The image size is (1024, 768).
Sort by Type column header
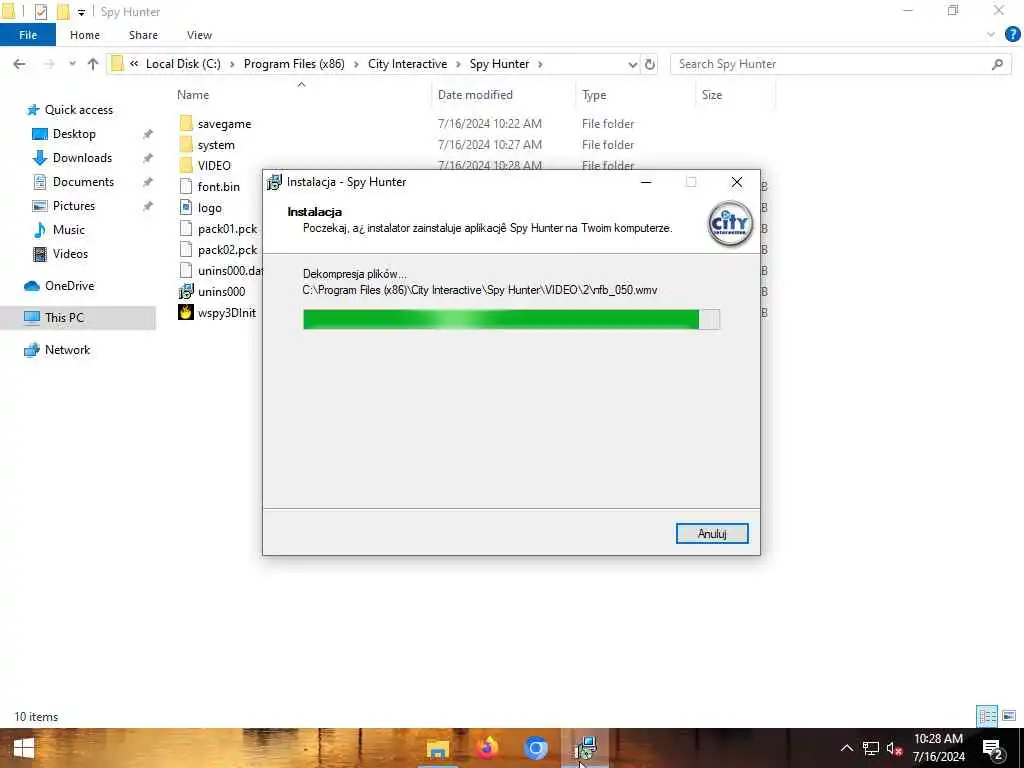click(594, 95)
